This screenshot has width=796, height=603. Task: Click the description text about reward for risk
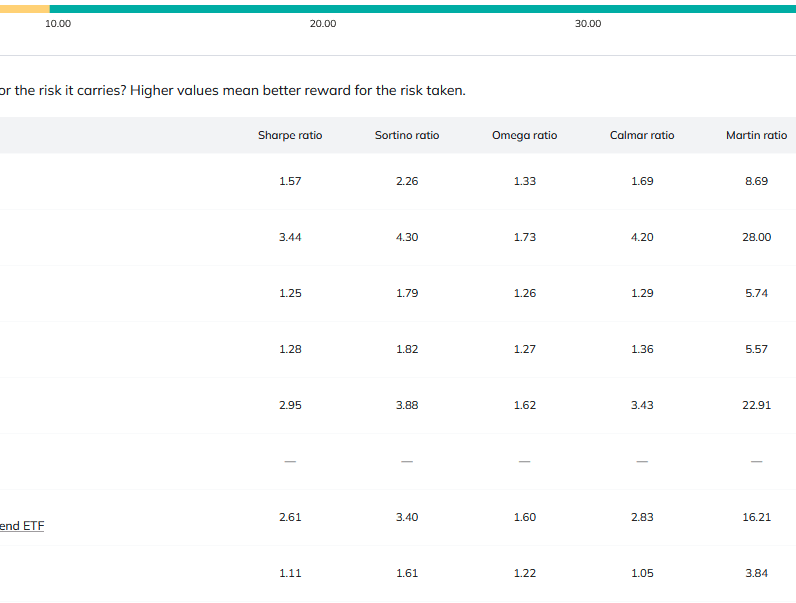pos(232,91)
